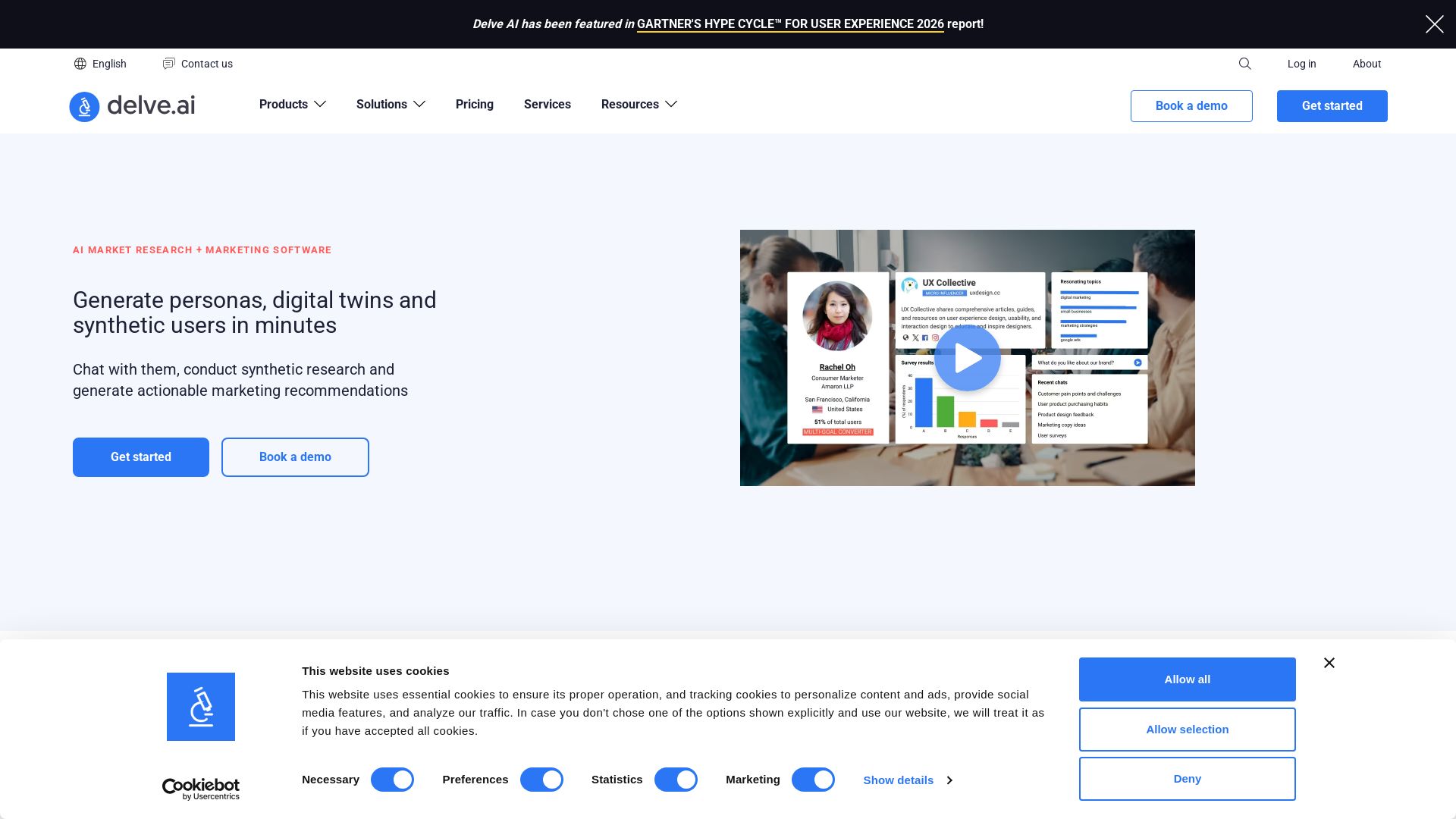Expand the Products chevron
The width and height of the screenshot is (1456, 819).
(x=320, y=105)
